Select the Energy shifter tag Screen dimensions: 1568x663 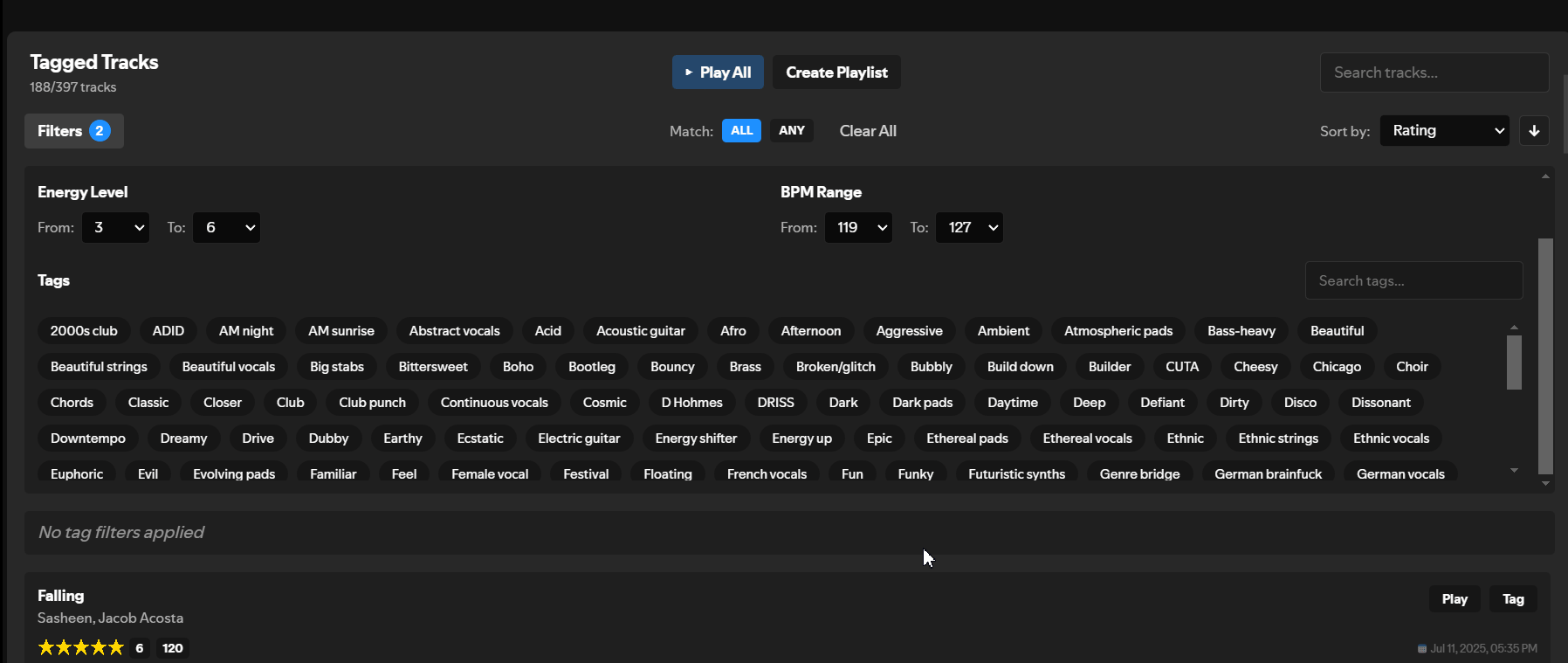(696, 439)
